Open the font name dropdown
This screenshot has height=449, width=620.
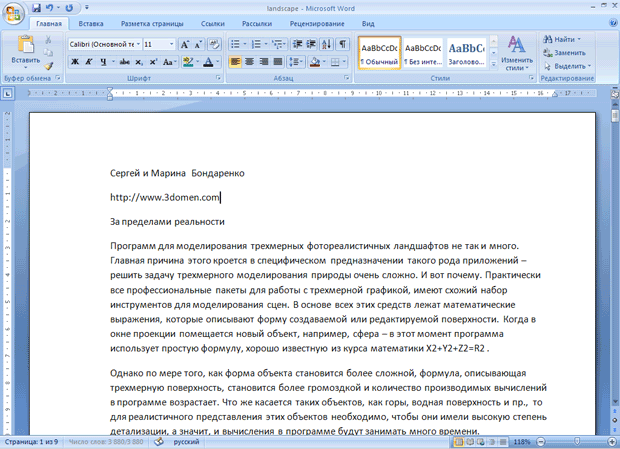138,44
